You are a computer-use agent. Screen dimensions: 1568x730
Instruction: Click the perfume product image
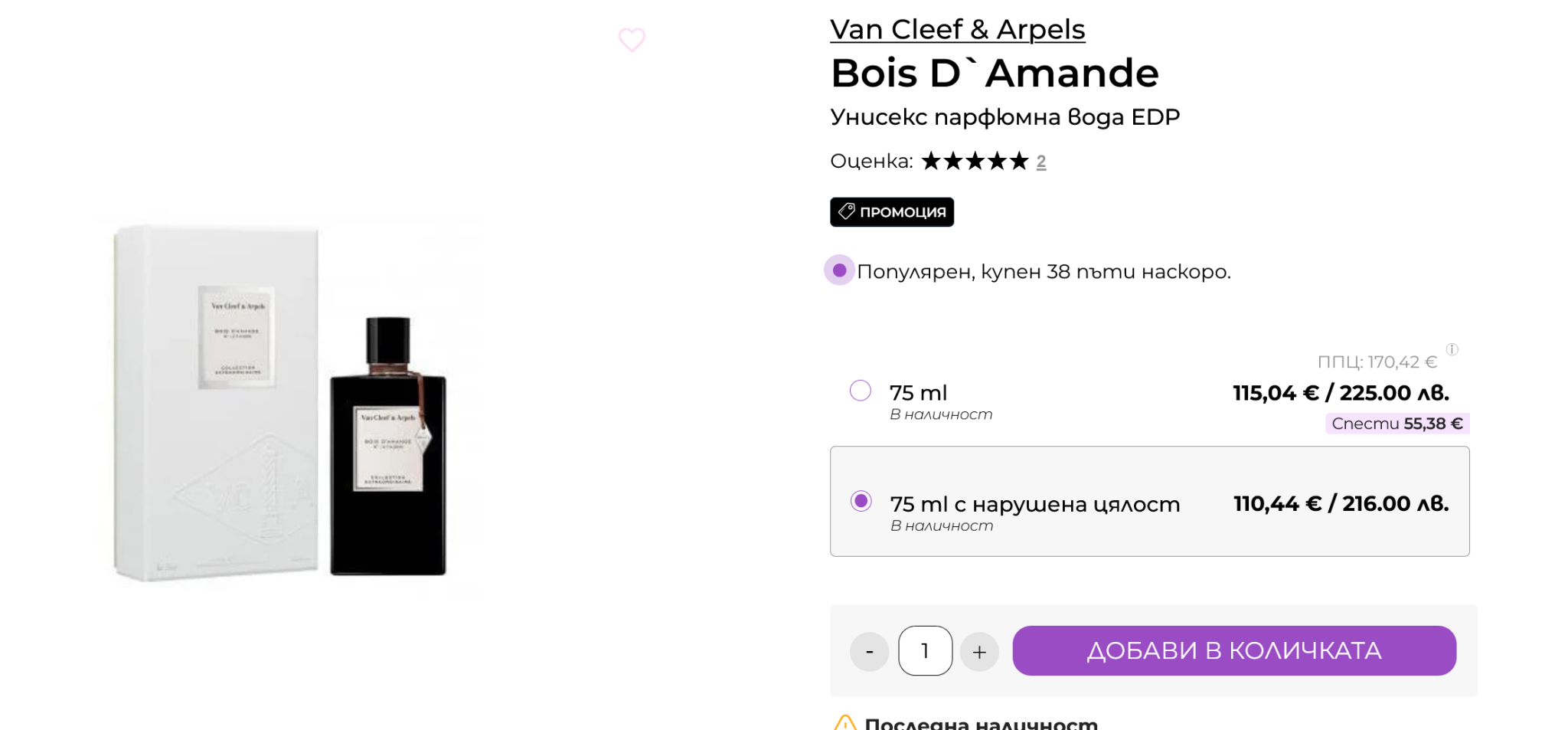[x=283, y=402]
